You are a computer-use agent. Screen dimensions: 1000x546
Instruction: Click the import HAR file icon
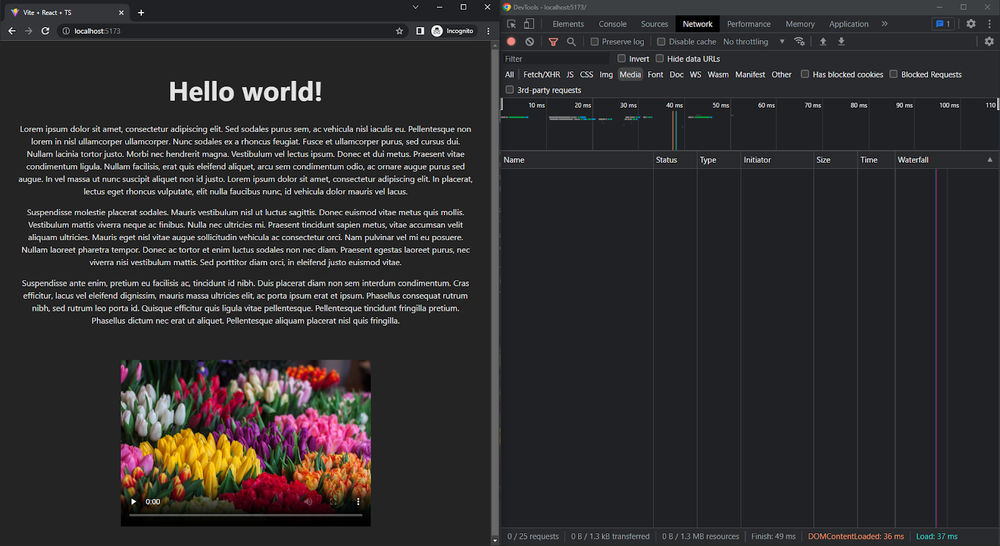(x=823, y=42)
